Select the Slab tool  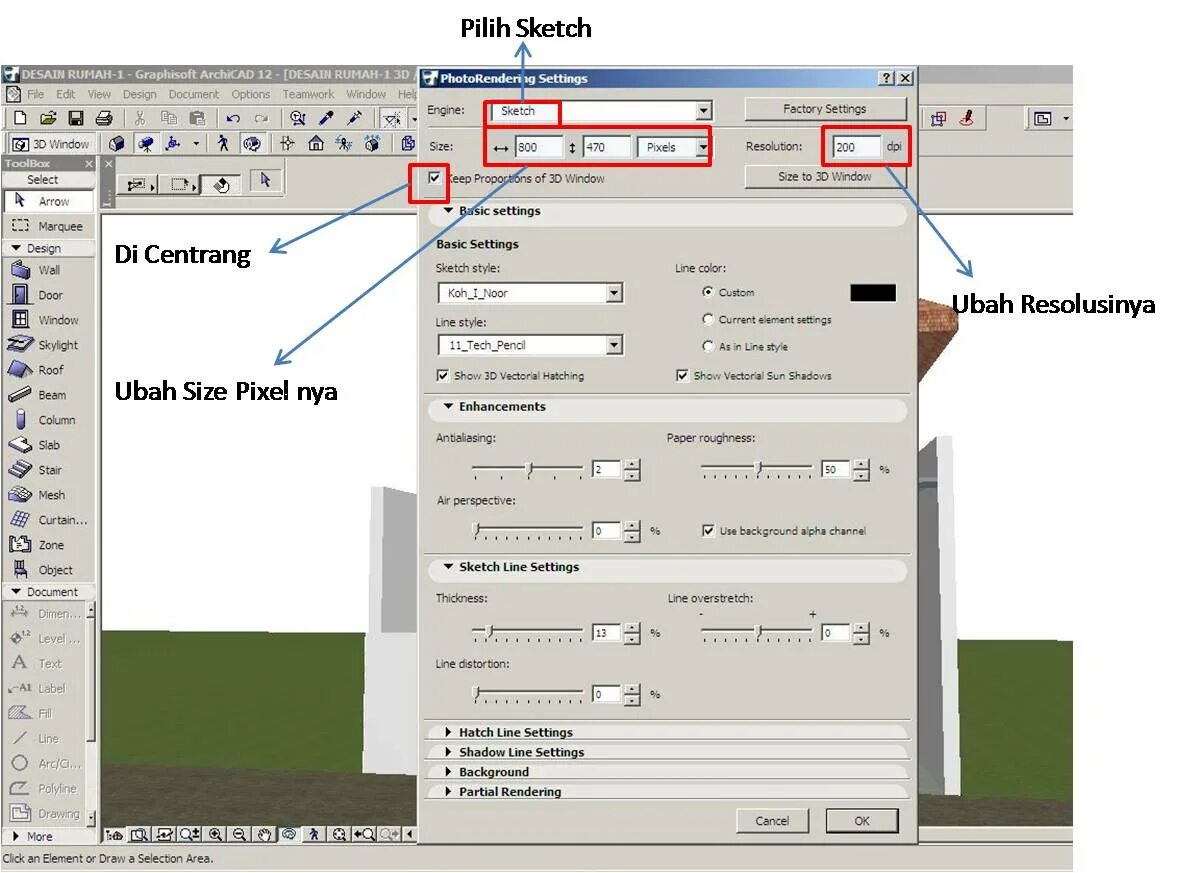tap(49, 444)
